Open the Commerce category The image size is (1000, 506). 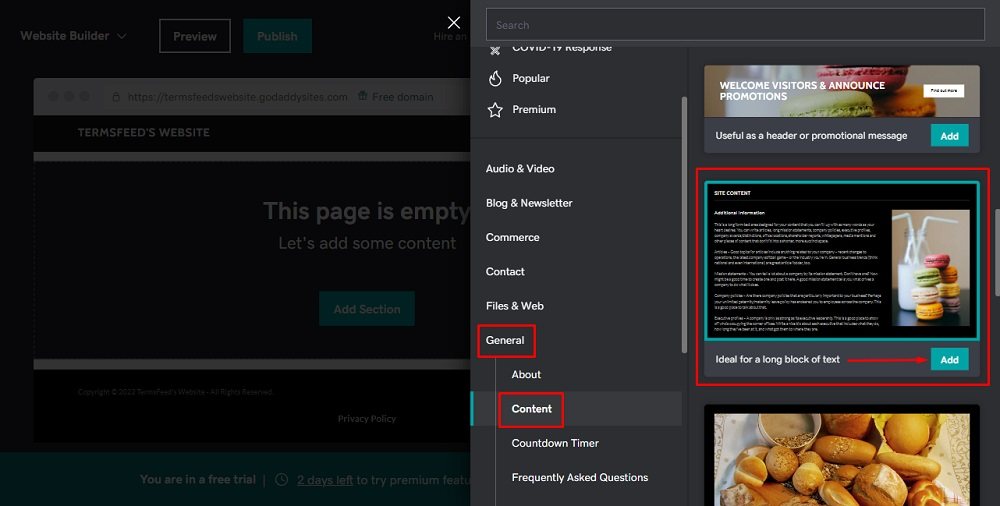[x=512, y=237]
